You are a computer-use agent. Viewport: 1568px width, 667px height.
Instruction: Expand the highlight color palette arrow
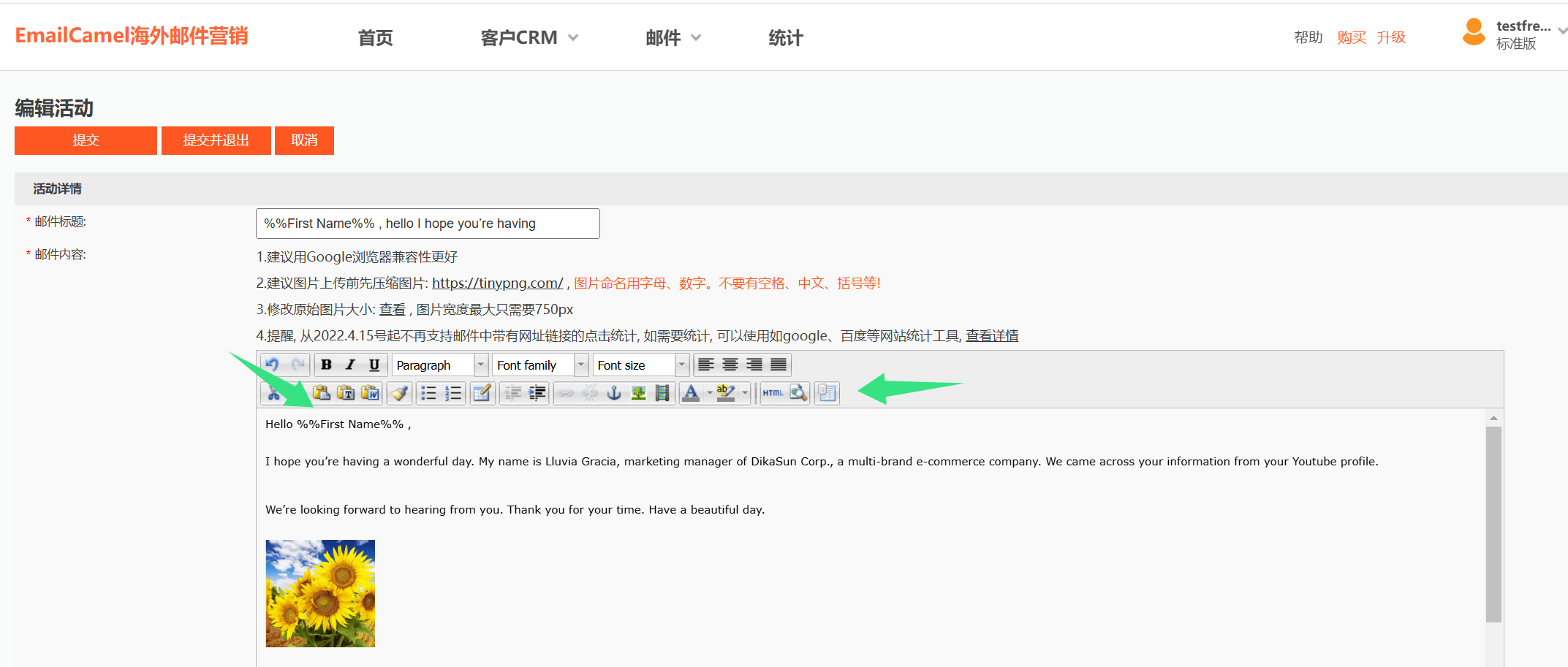[x=745, y=393]
